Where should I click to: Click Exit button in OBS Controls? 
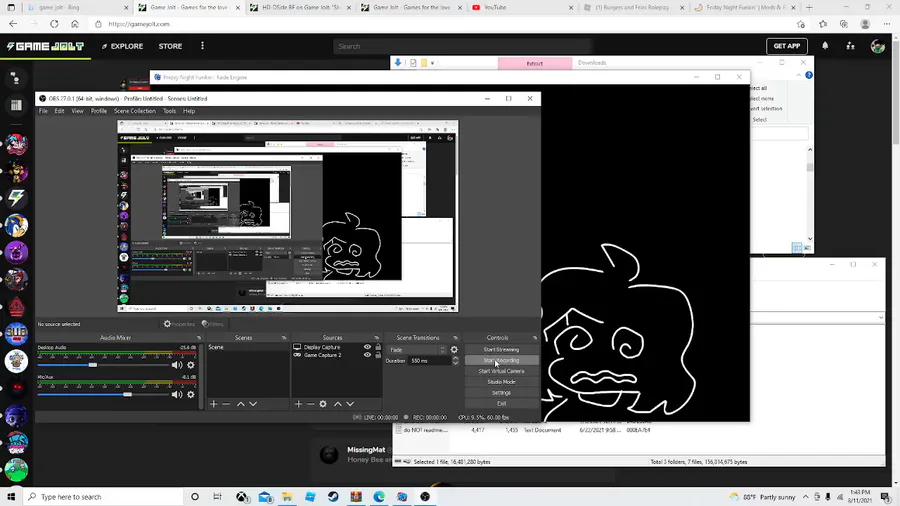point(501,404)
